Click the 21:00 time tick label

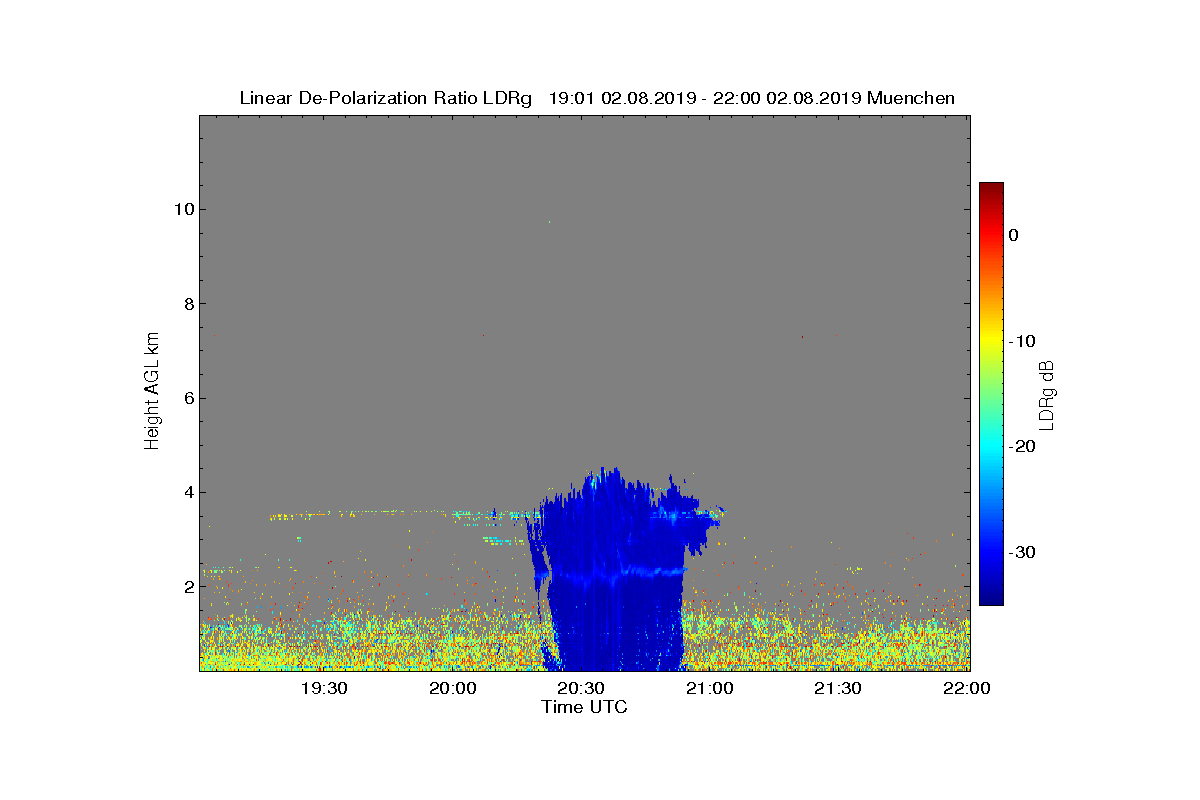click(x=709, y=688)
